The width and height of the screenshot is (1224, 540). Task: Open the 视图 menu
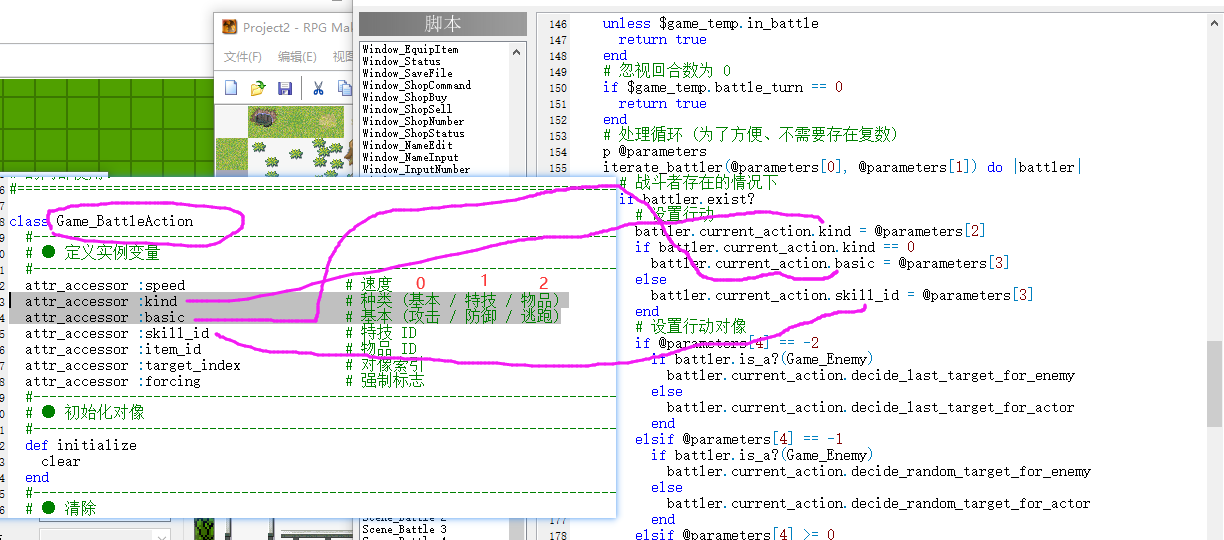click(x=343, y=57)
